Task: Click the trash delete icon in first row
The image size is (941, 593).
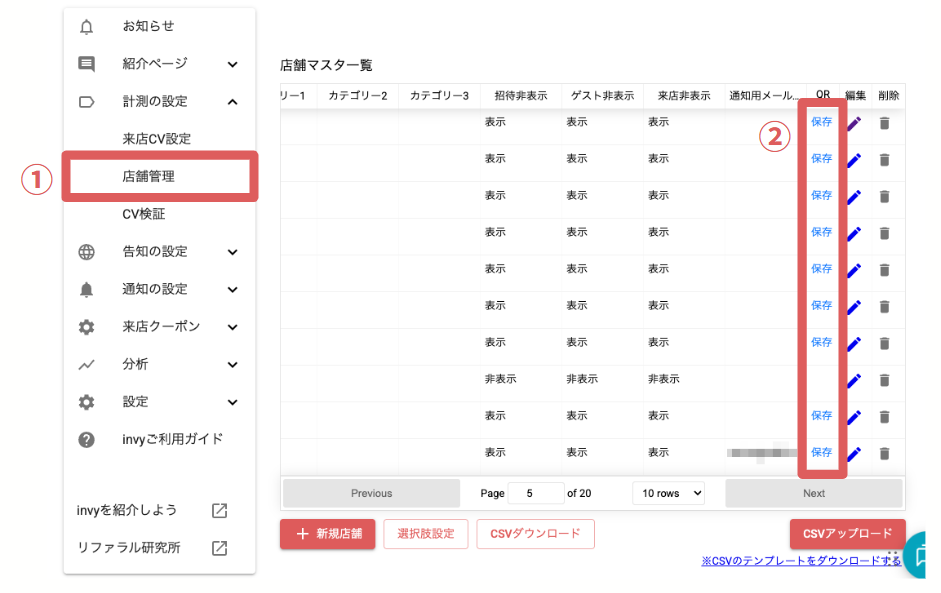Action: click(x=884, y=124)
